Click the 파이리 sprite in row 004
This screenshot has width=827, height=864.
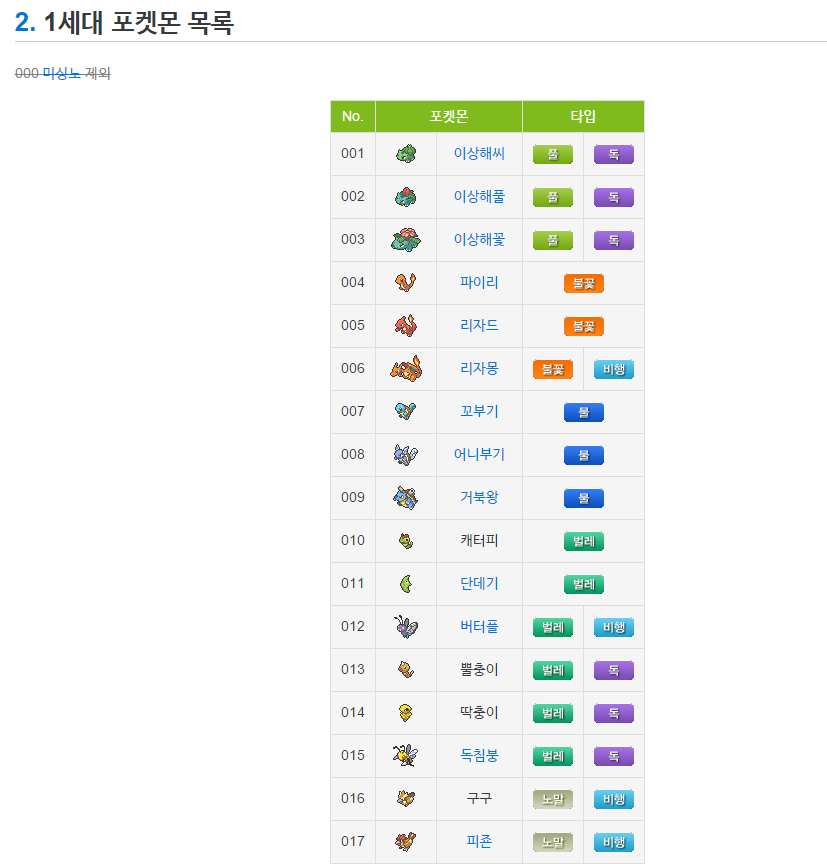tap(406, 283)
